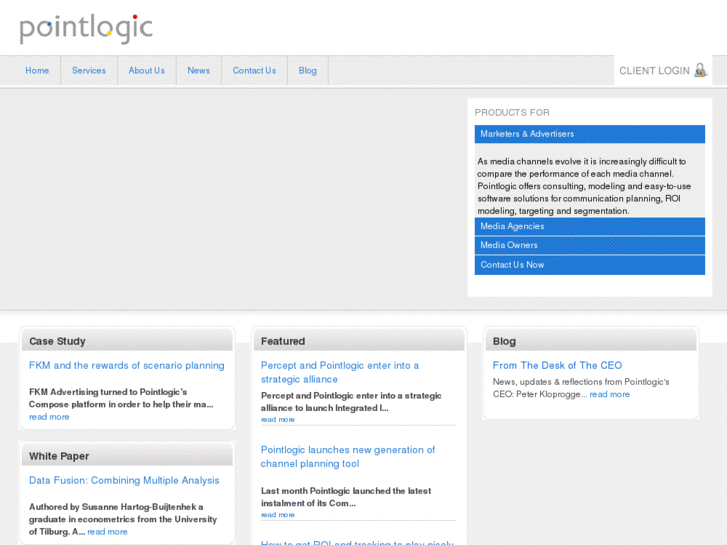This screenshot has height=545, width=727.
Task: Expand the Contact Us Now section
Action: click(x=590, y=265)
